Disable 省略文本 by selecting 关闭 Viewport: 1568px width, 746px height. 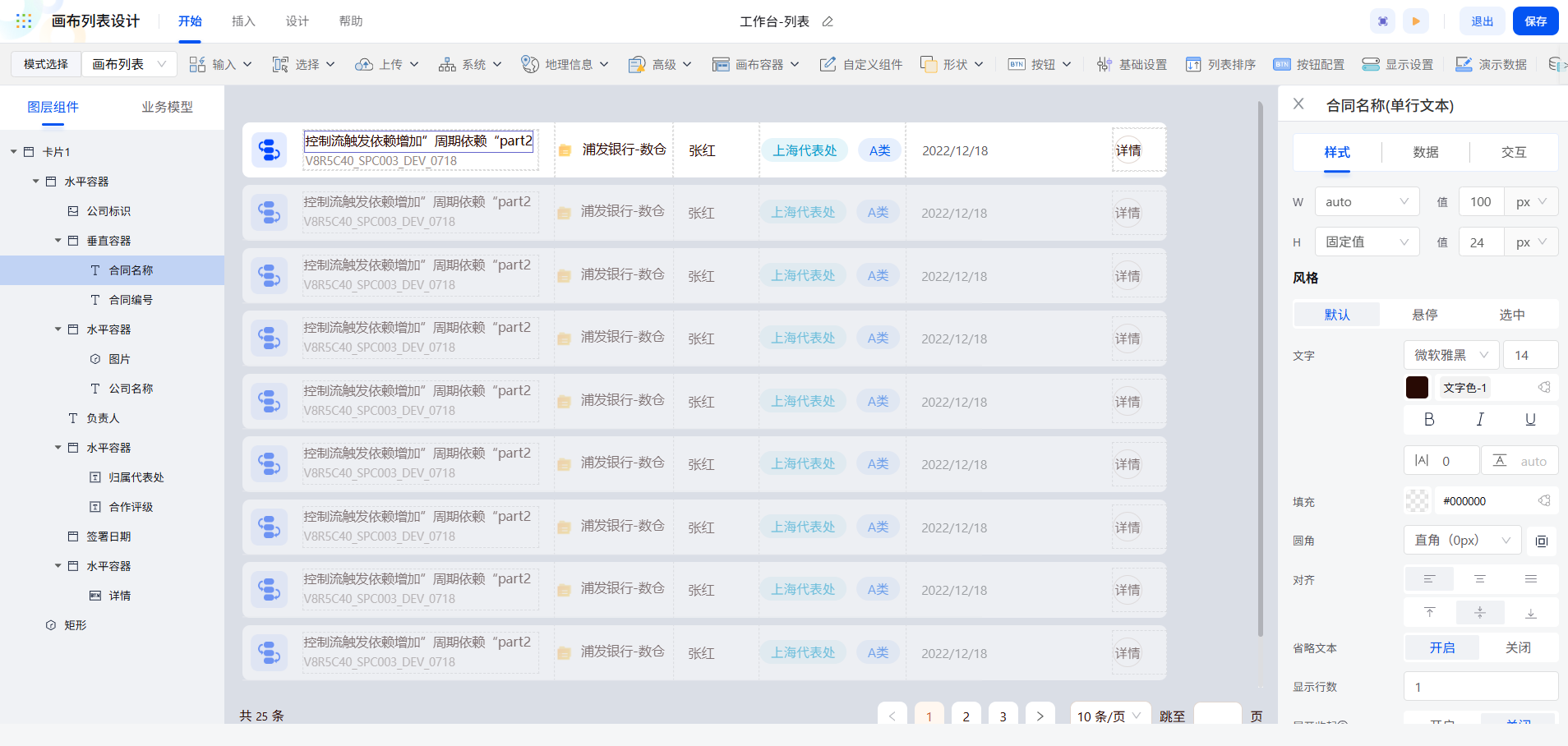[1517, 647]
